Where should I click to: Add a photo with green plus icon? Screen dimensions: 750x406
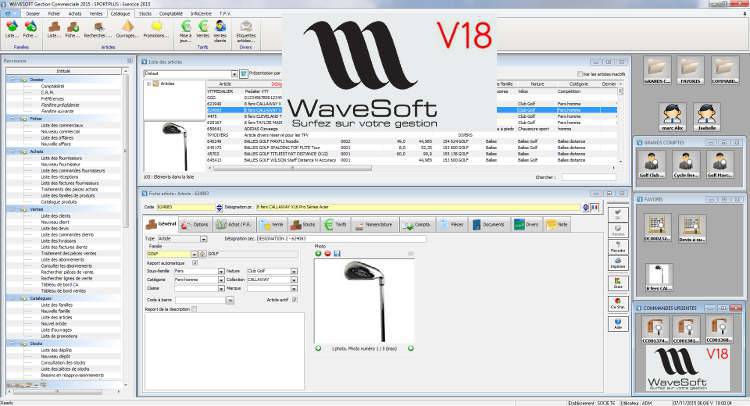point(318,253)
